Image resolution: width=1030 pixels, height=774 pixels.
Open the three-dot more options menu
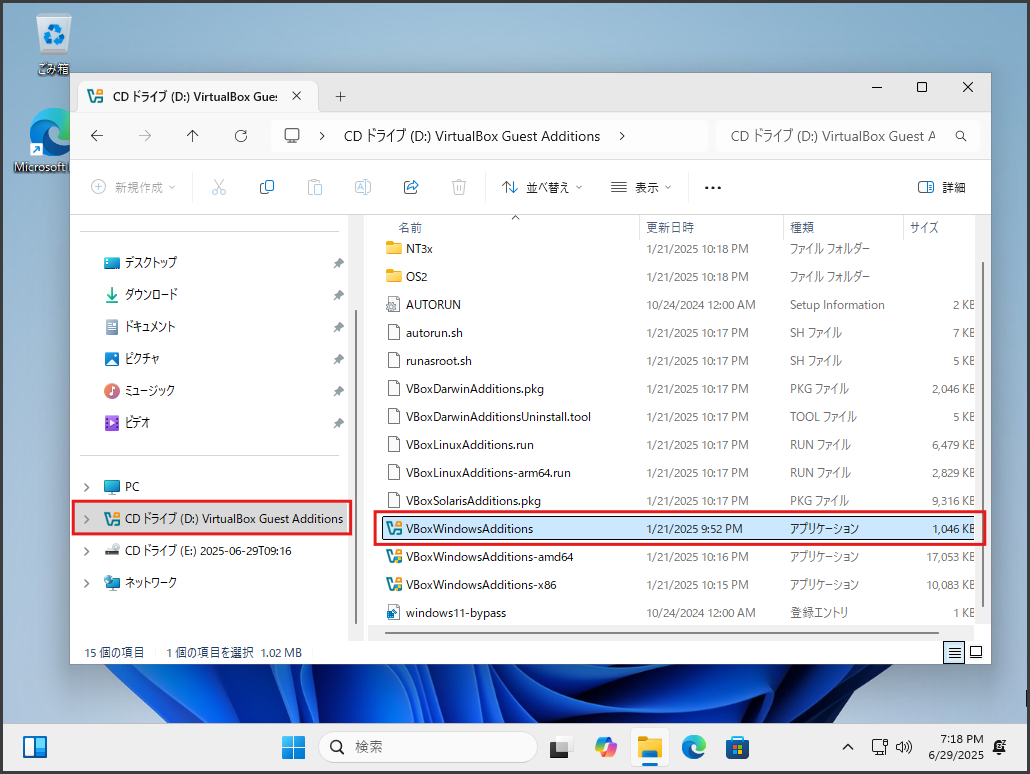coord(713,187)
